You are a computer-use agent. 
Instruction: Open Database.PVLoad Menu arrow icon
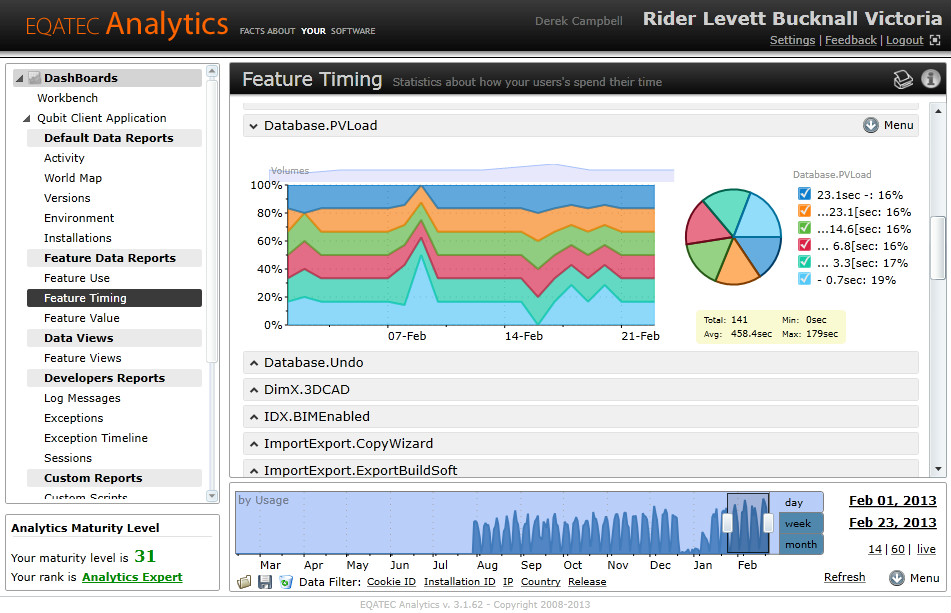click(x=870, y=125)
